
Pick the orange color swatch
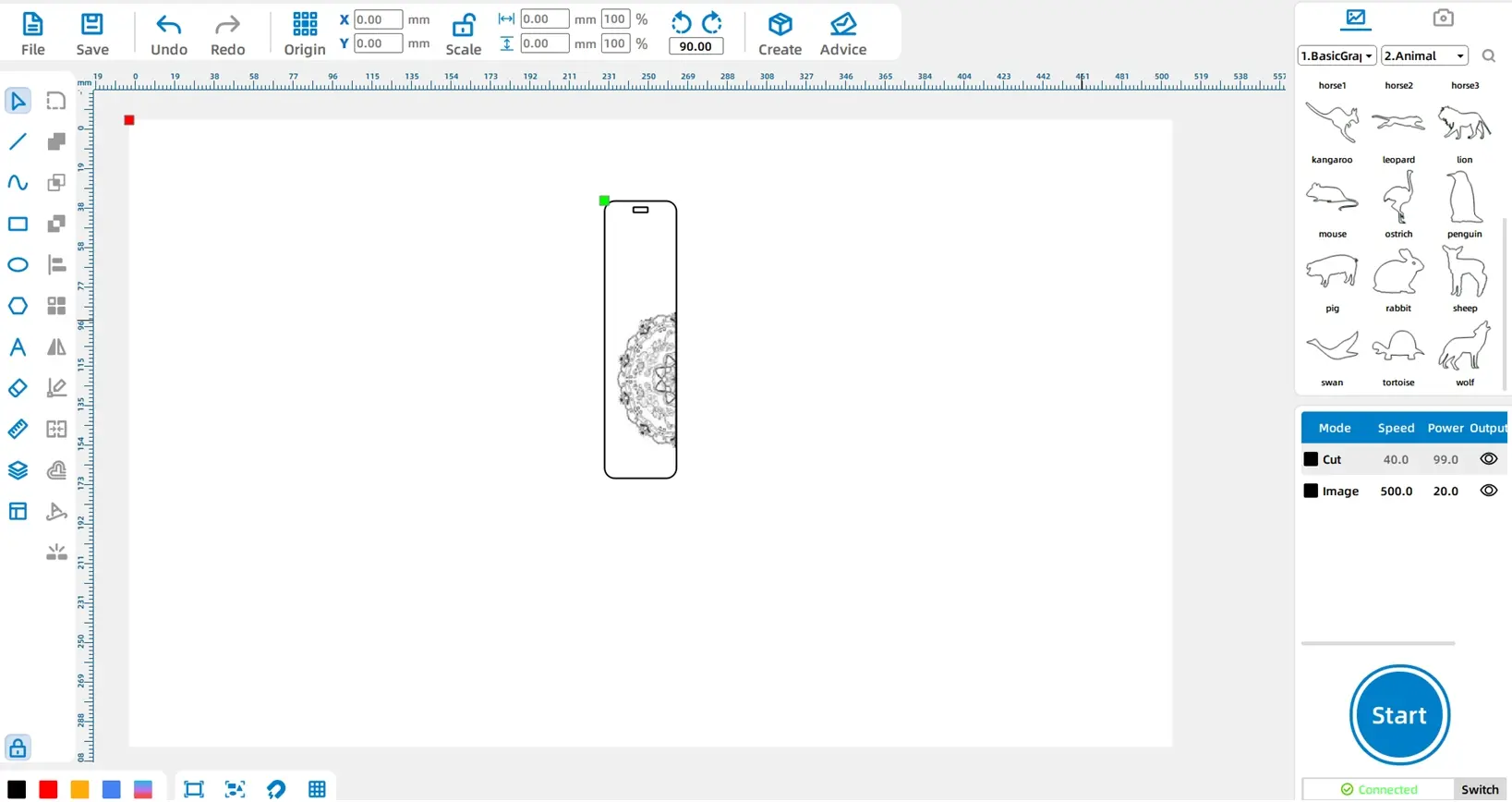pos(79,789)
